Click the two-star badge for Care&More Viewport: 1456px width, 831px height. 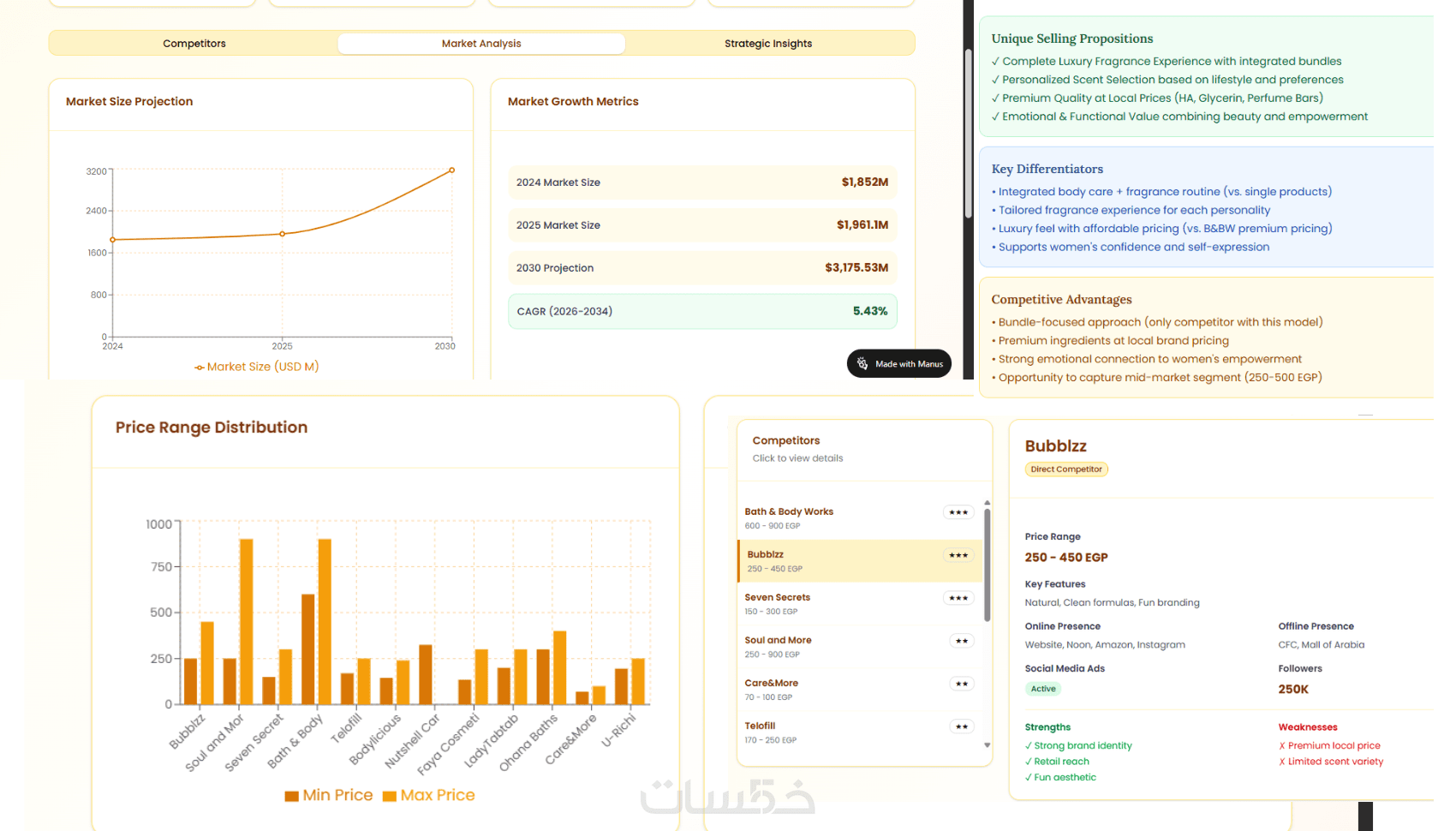point(962,684)
